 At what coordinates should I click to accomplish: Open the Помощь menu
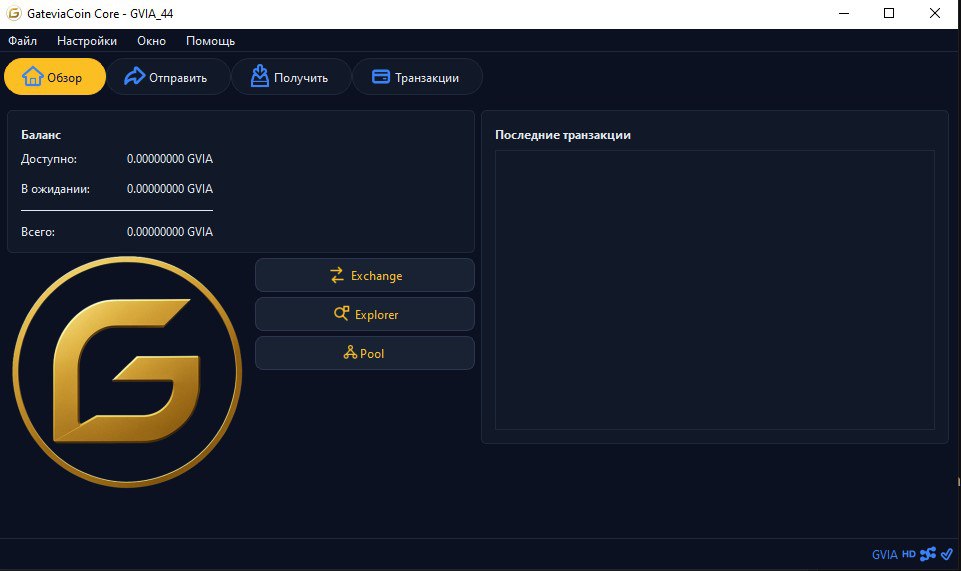(210, 41)
